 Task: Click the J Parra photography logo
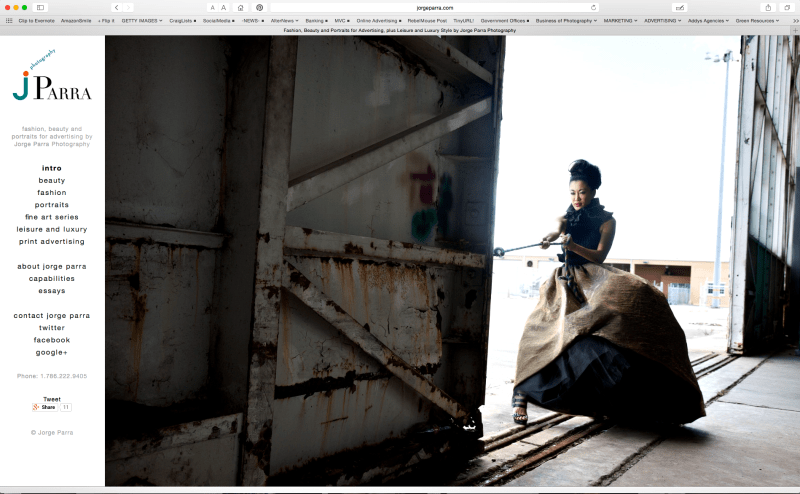point(52,84)
